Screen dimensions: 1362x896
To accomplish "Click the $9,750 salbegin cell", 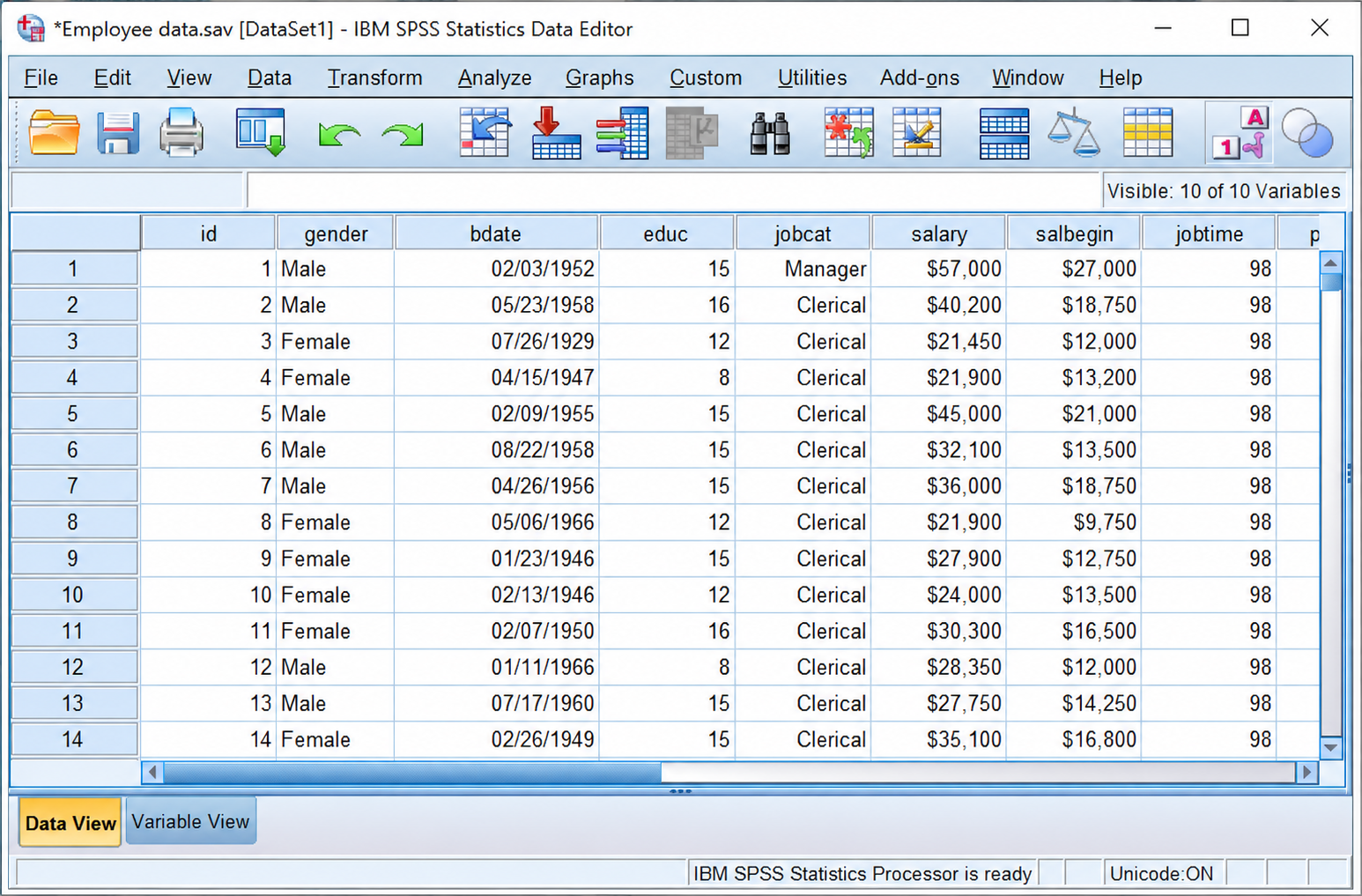I will pyautogui.click(x=1074, y=522).
